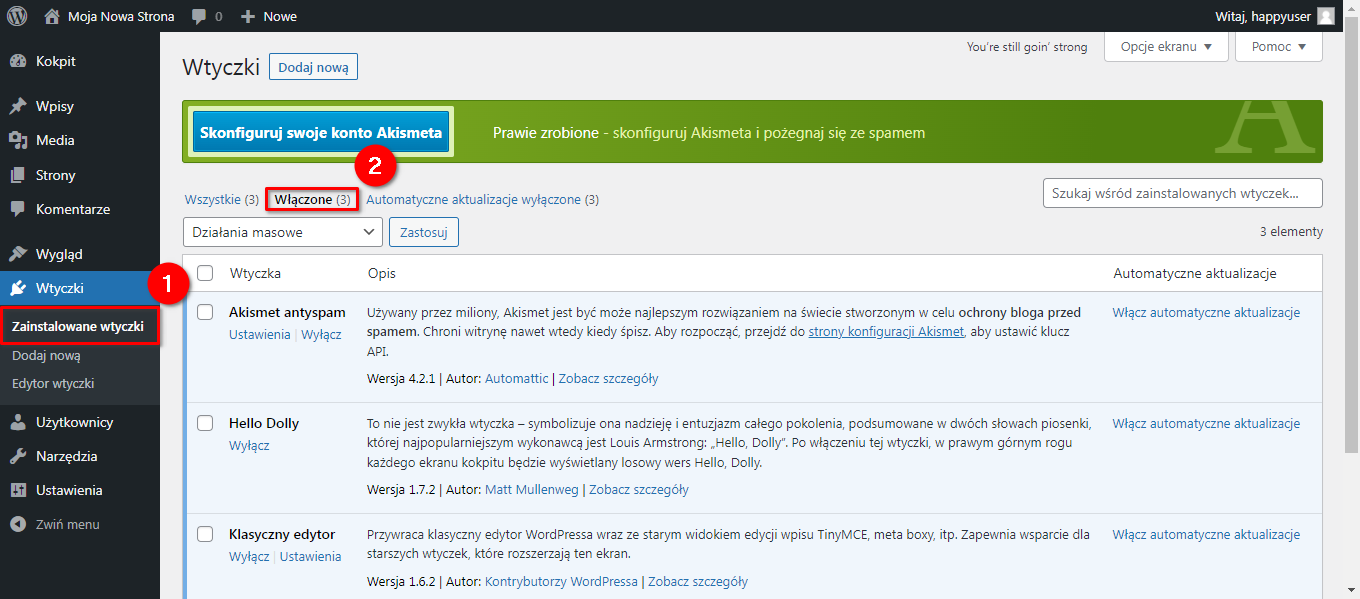Open the Nowe new content menu
Image resolution: width=1360 pixels, height=599 pixels.
(269, 17)
